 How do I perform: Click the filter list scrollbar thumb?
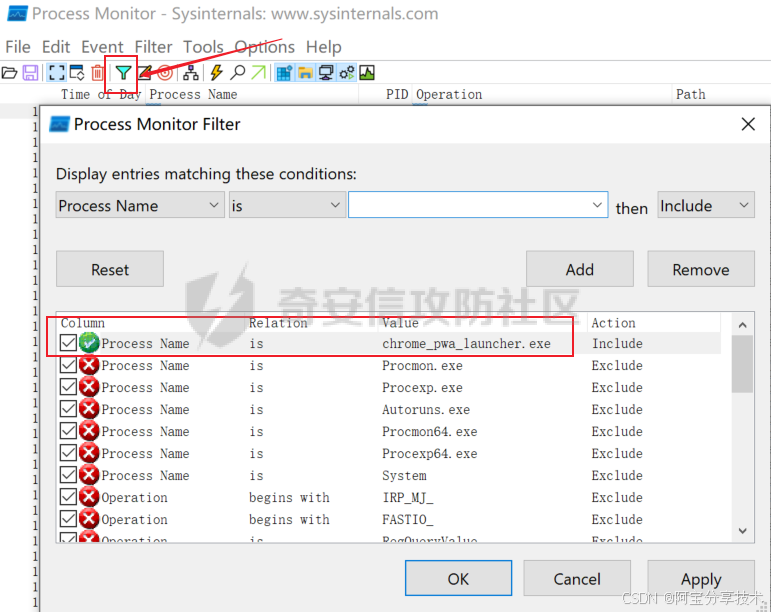click(x=742, y=364)
